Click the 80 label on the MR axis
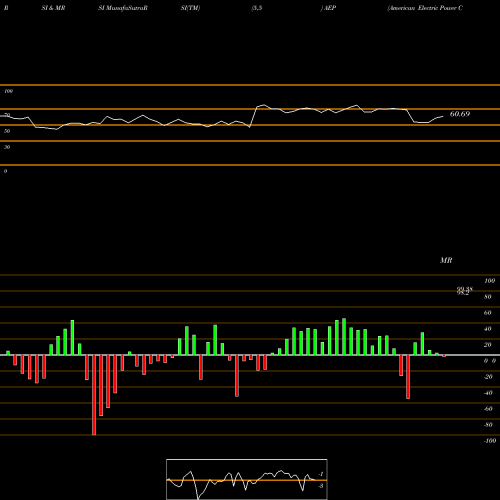This screenshot has height=500, width=500. (488, 297)
